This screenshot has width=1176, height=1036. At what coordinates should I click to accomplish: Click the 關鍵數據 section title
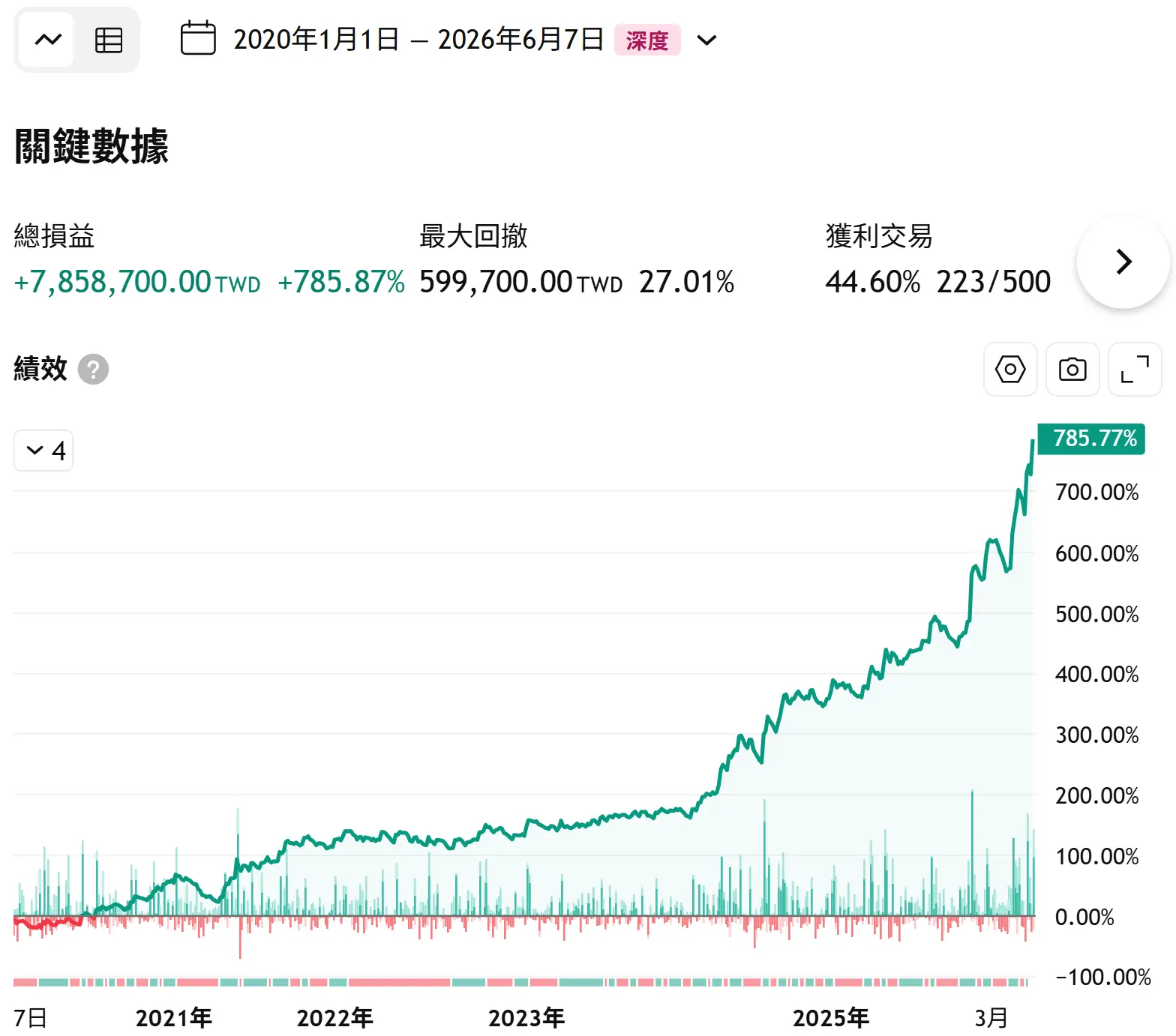tap(91, 146)
